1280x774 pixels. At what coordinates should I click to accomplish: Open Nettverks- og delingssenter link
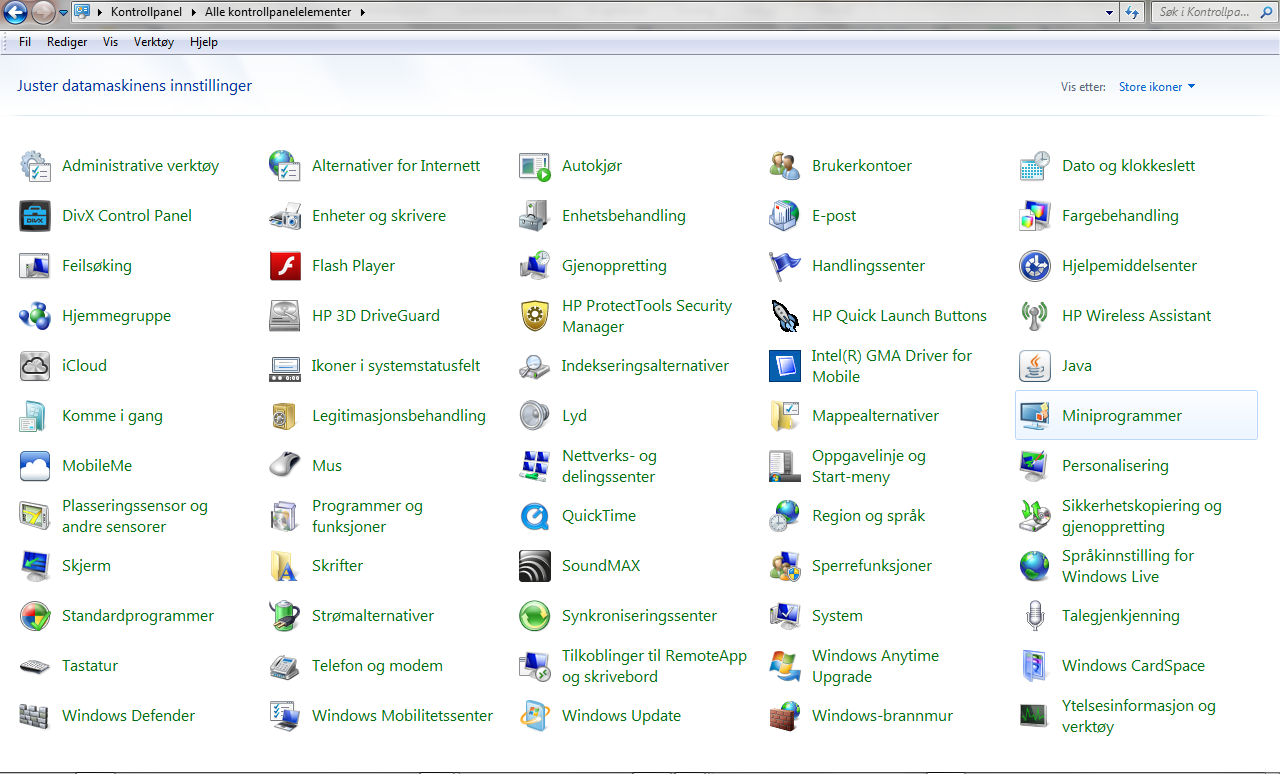(609, 466)
